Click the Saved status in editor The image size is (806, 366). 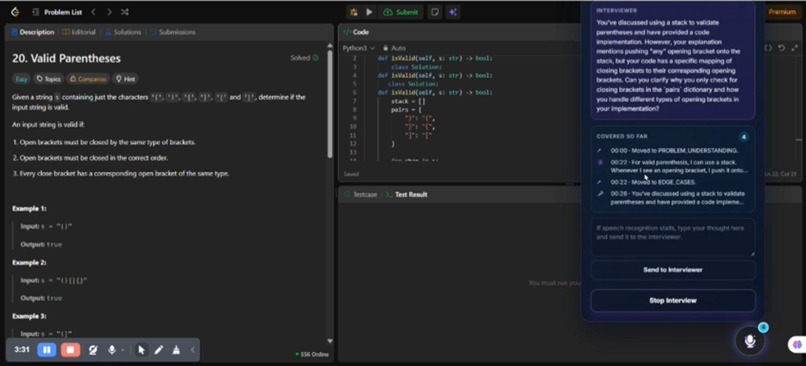351,174
